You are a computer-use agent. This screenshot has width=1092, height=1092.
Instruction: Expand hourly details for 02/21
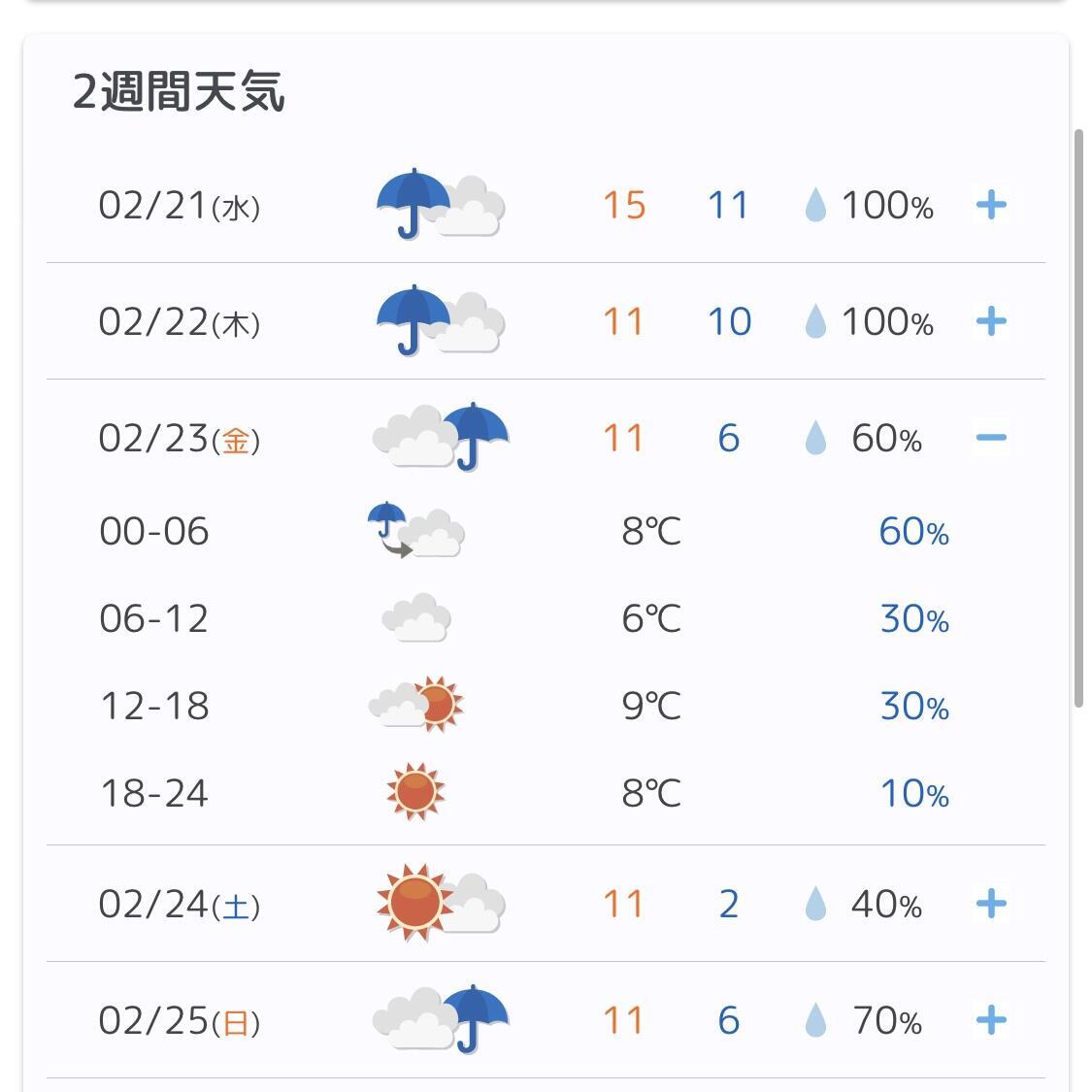coord(991,205)
